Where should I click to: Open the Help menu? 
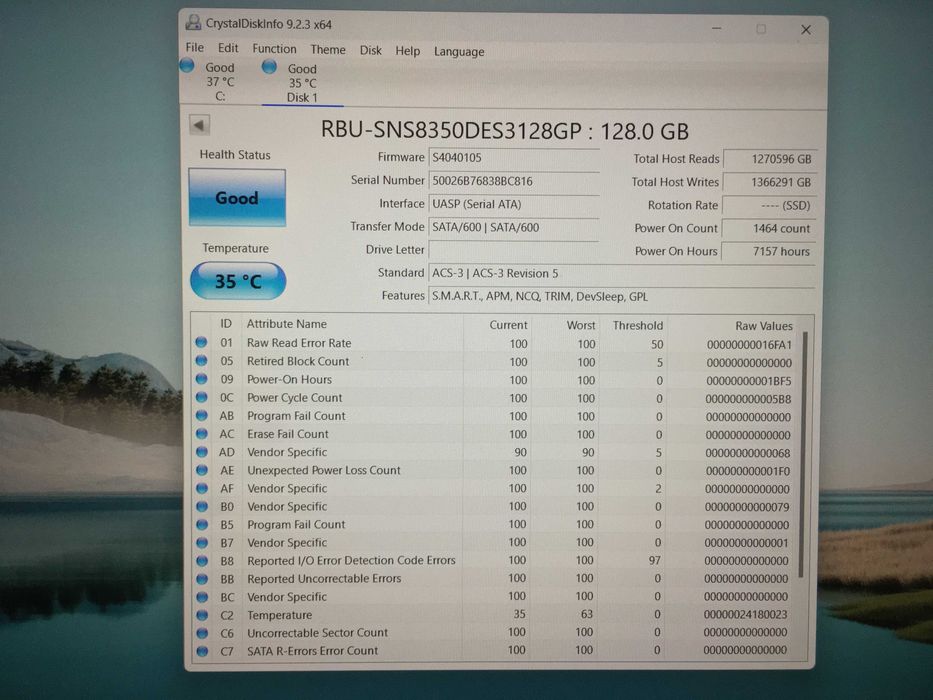(408, 51)
